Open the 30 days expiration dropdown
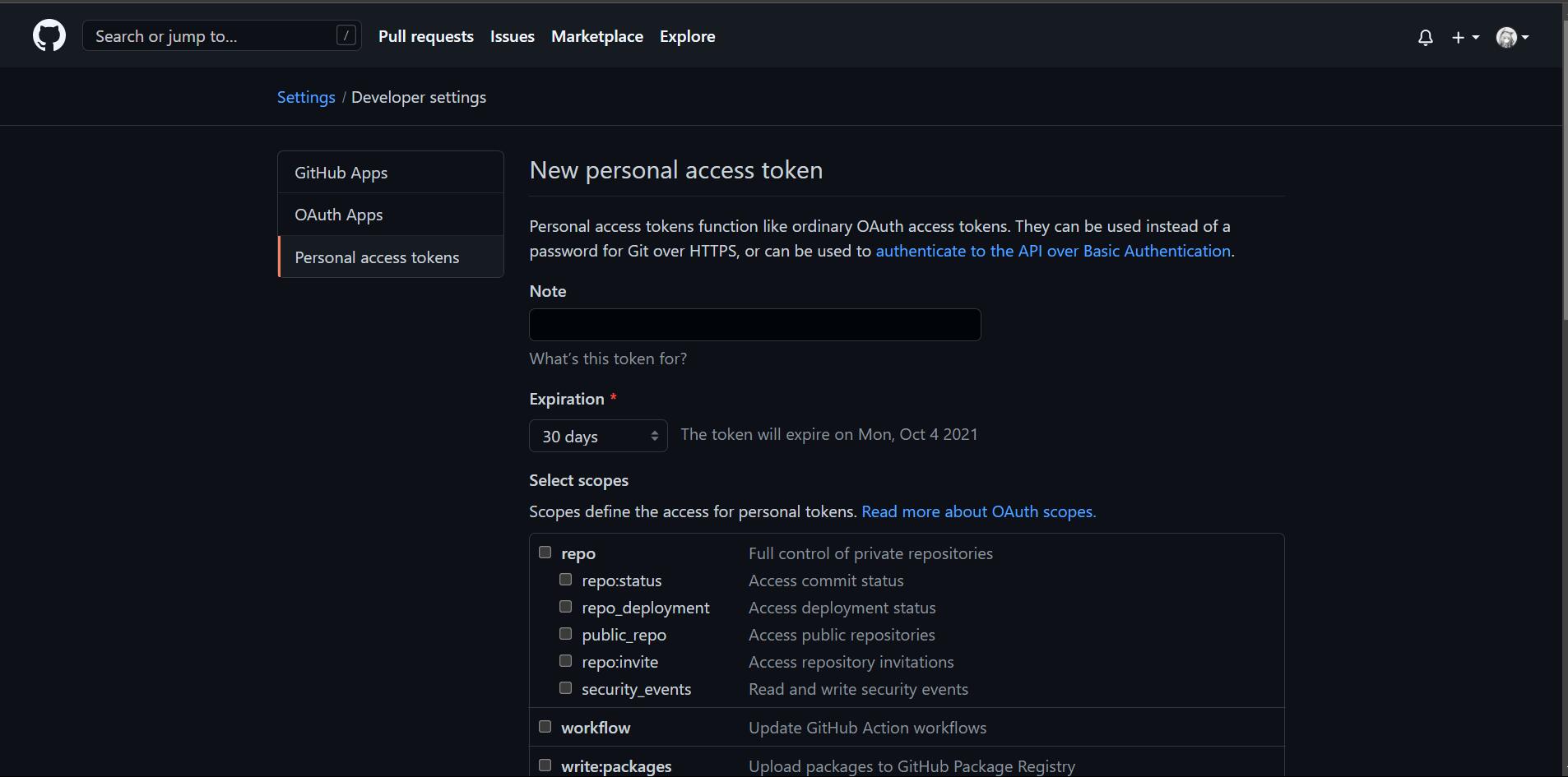 [598, 436]
